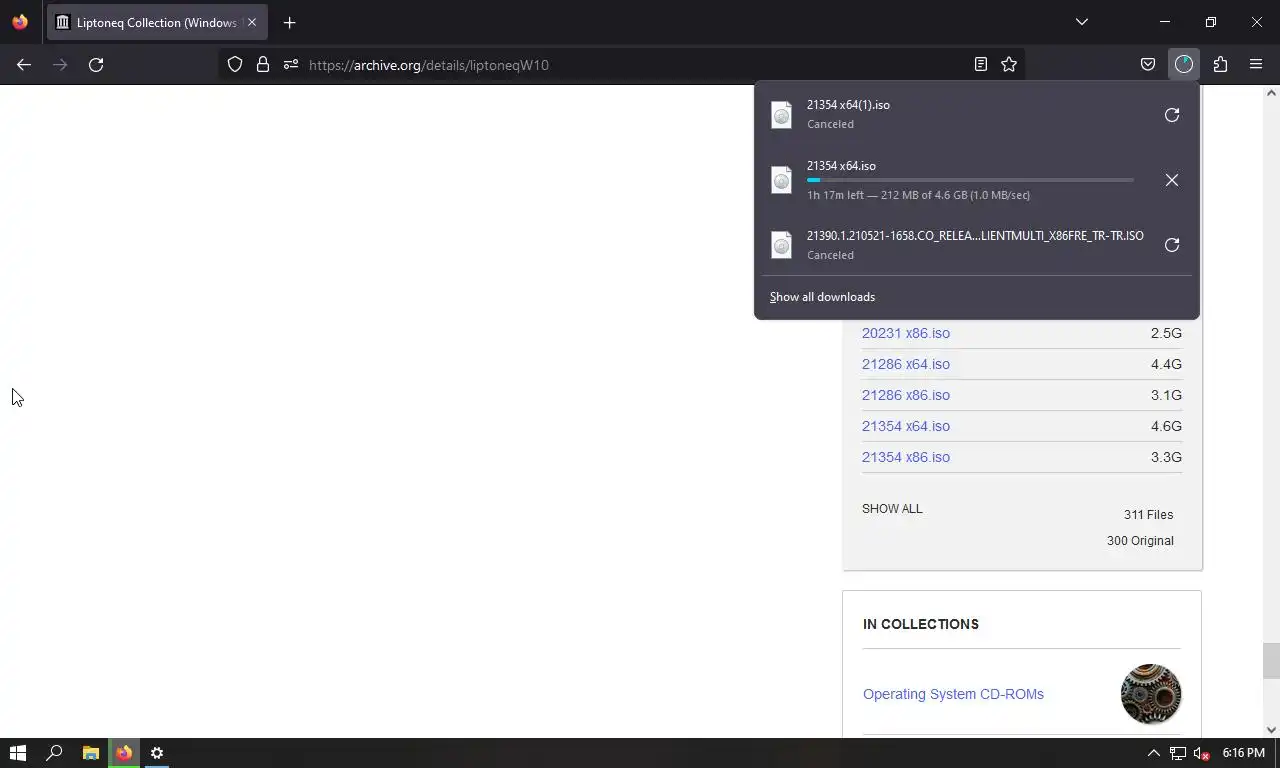The image size is (1280, 768).
Task: Click scrollbar down arrow
Action: click(1271, 730)
